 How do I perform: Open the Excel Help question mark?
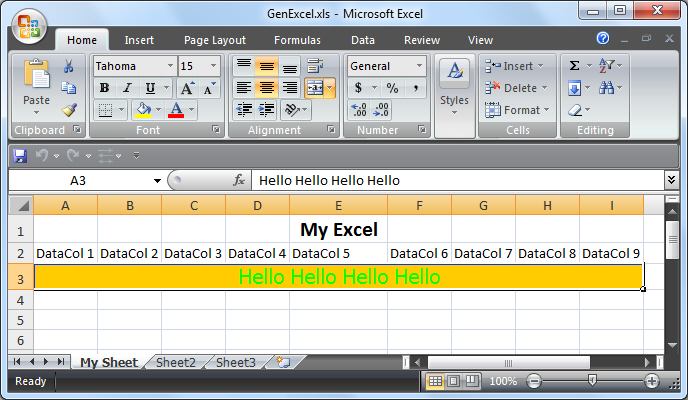pos(603,38)
